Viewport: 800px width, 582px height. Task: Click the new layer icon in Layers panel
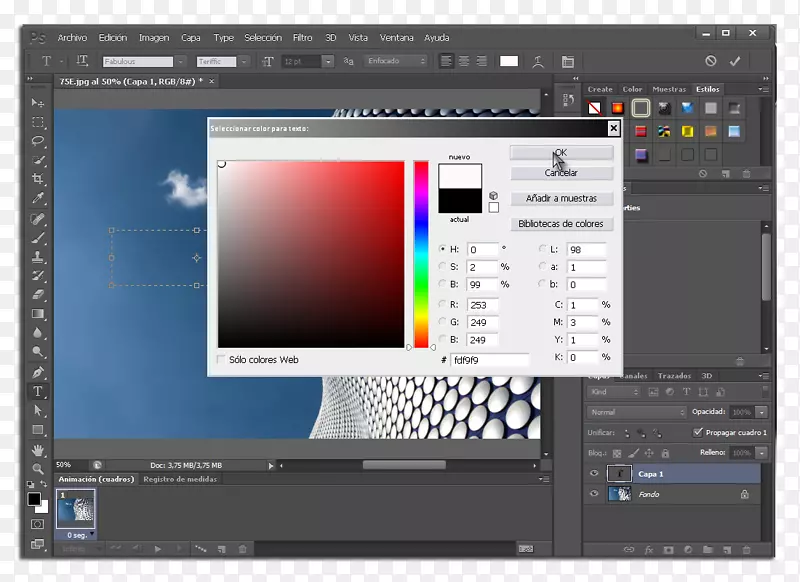coord(727,549)
